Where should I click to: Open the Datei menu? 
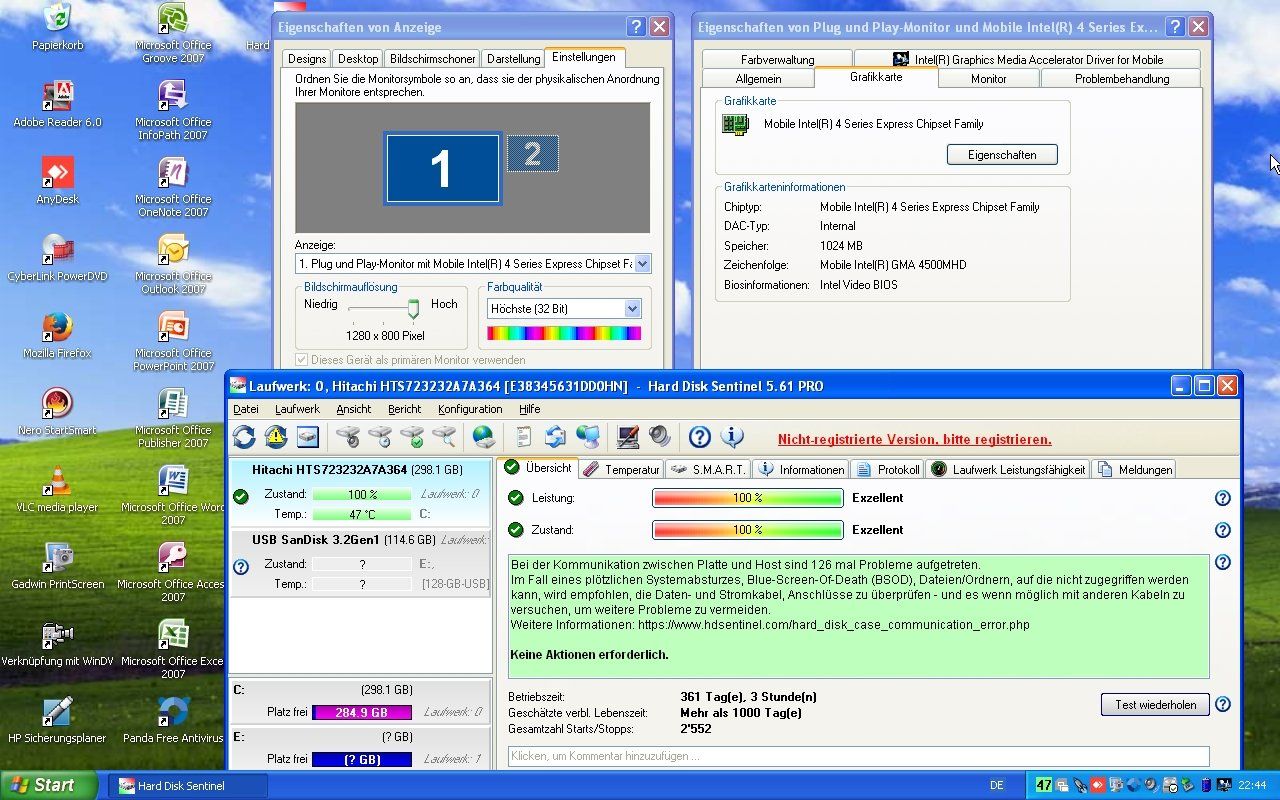[x=245, y=409]
